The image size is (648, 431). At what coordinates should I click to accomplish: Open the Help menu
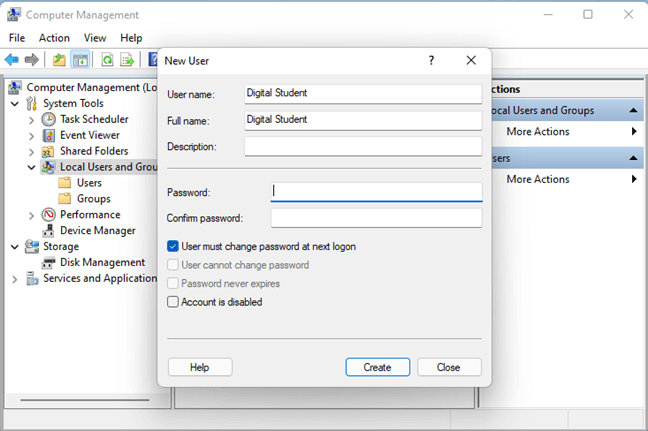coord(131,38)
